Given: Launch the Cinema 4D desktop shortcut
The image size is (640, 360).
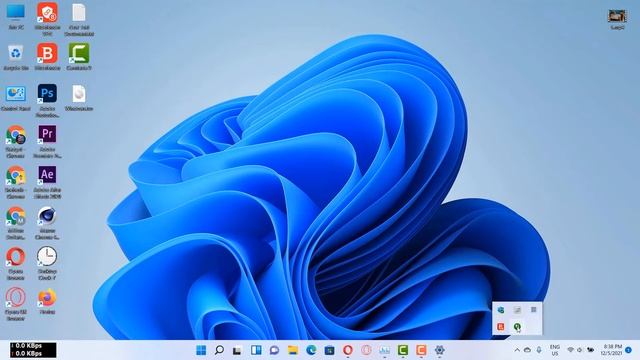Looking at the screenshot, I should click(47, 222).
